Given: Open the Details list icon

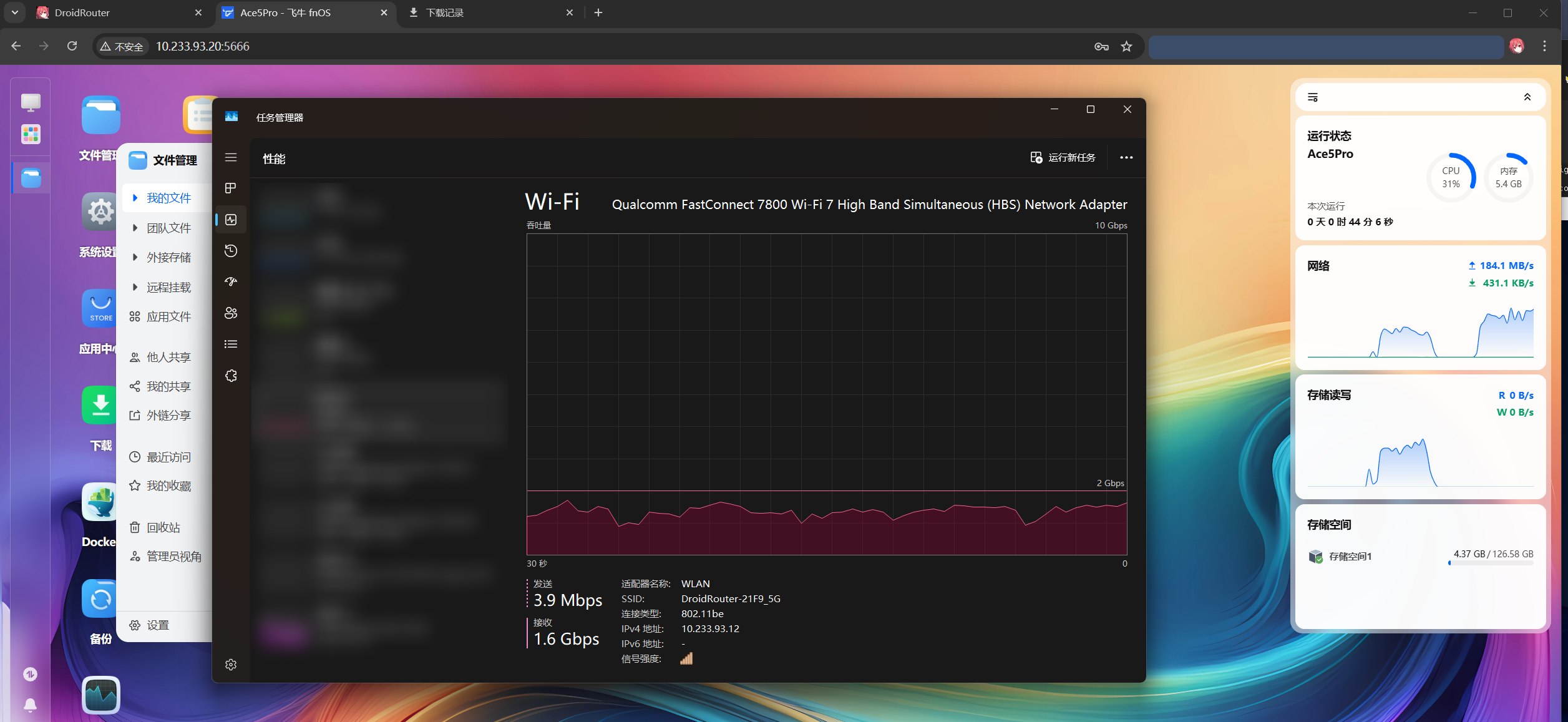Looking at the screenshot, I should click(231, 344).
